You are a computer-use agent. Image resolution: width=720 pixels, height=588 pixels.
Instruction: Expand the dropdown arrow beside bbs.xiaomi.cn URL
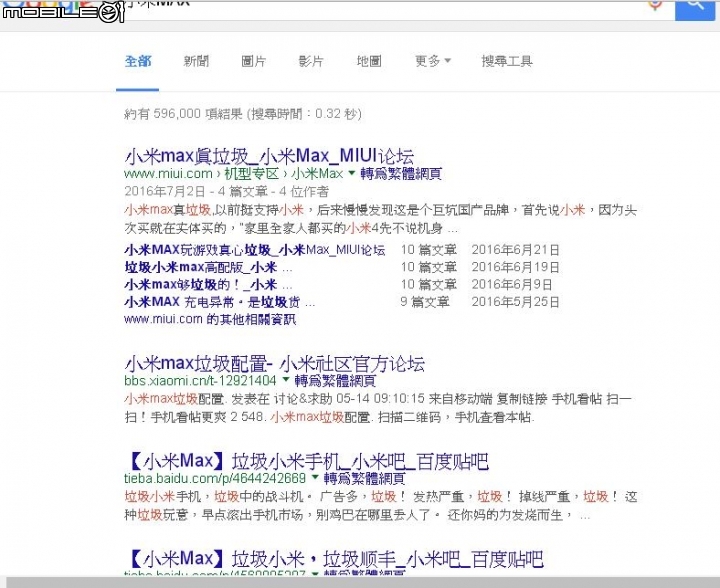(286, 379)
